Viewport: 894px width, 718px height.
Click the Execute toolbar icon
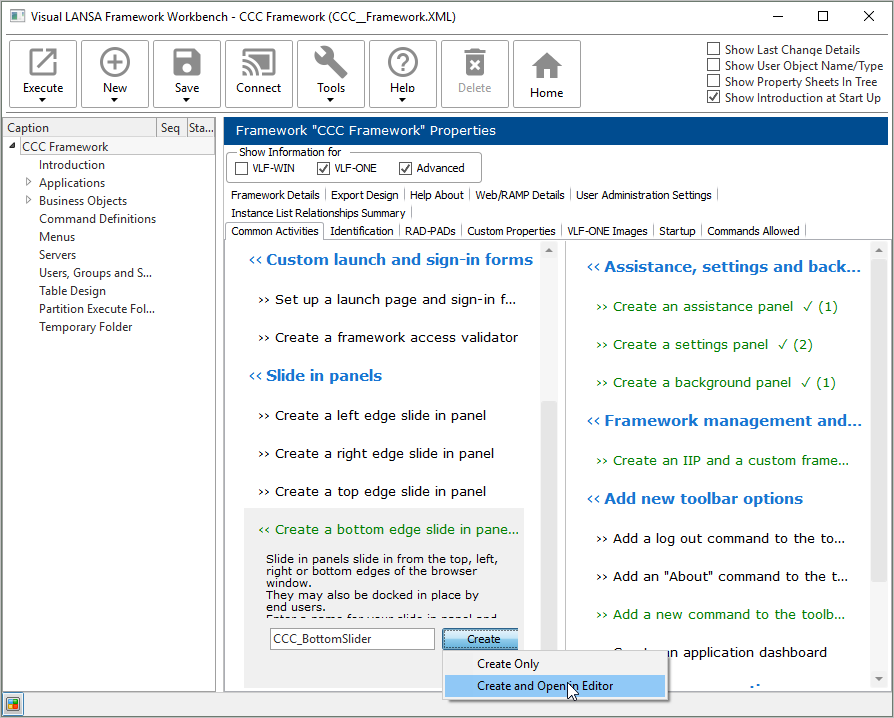coord(43,64)
